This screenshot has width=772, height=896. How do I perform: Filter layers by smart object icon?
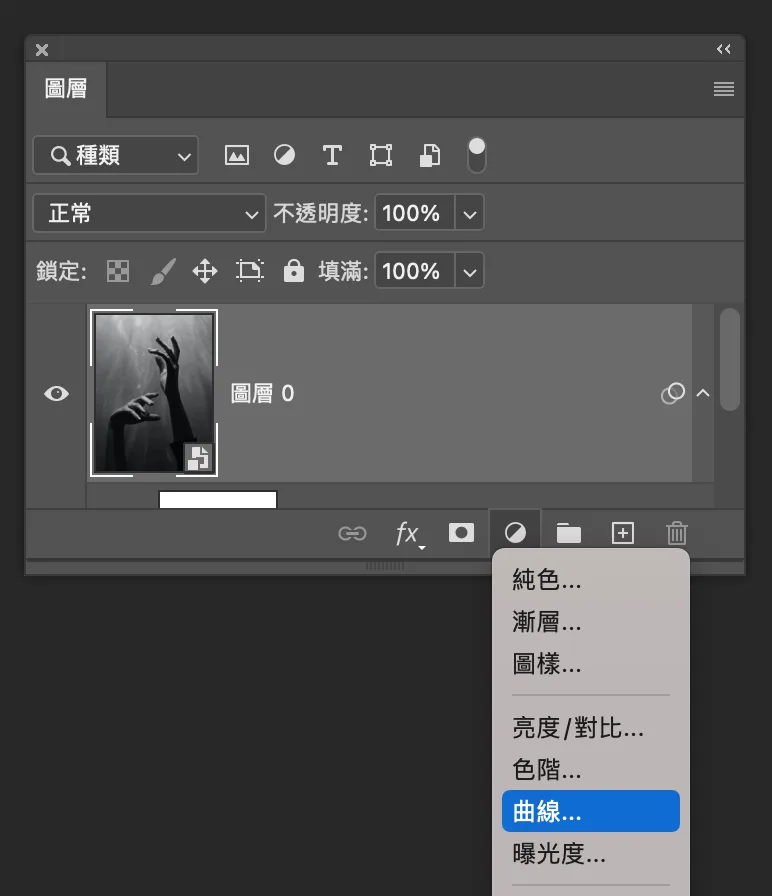pyautogui.click(x=430, y=155)
